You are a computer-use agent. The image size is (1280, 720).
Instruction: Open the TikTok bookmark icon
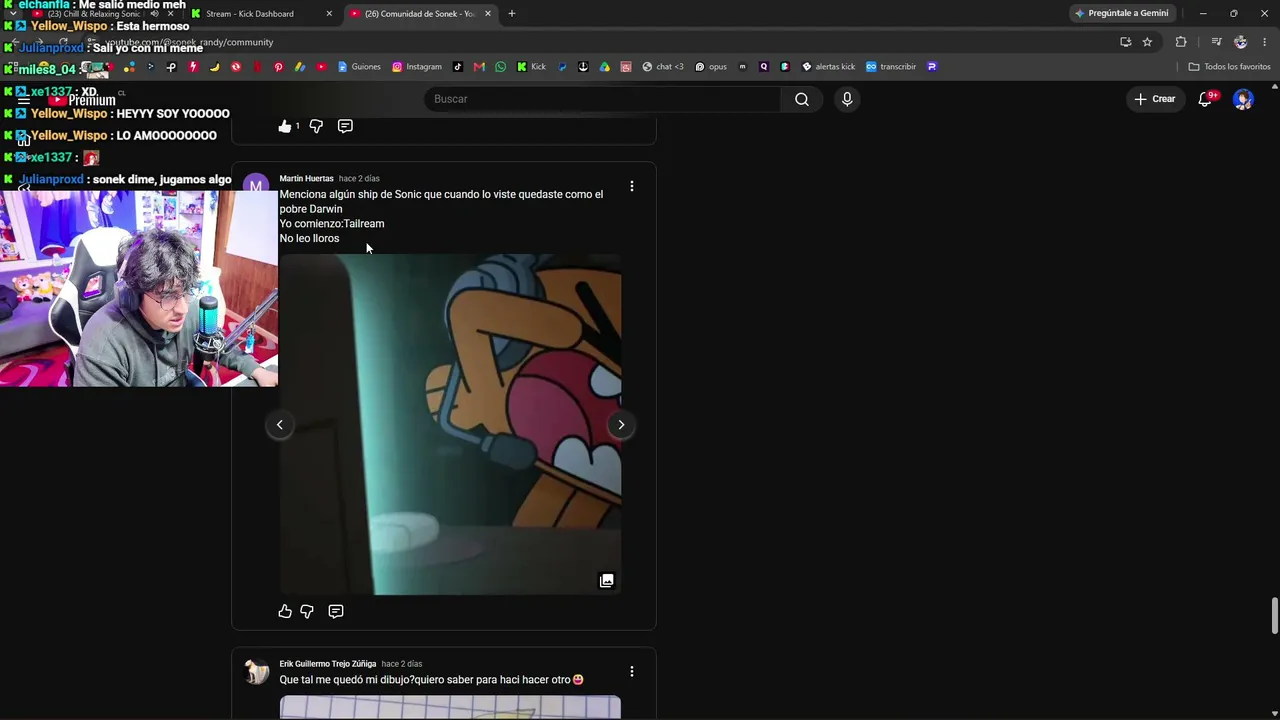point(458,67)
